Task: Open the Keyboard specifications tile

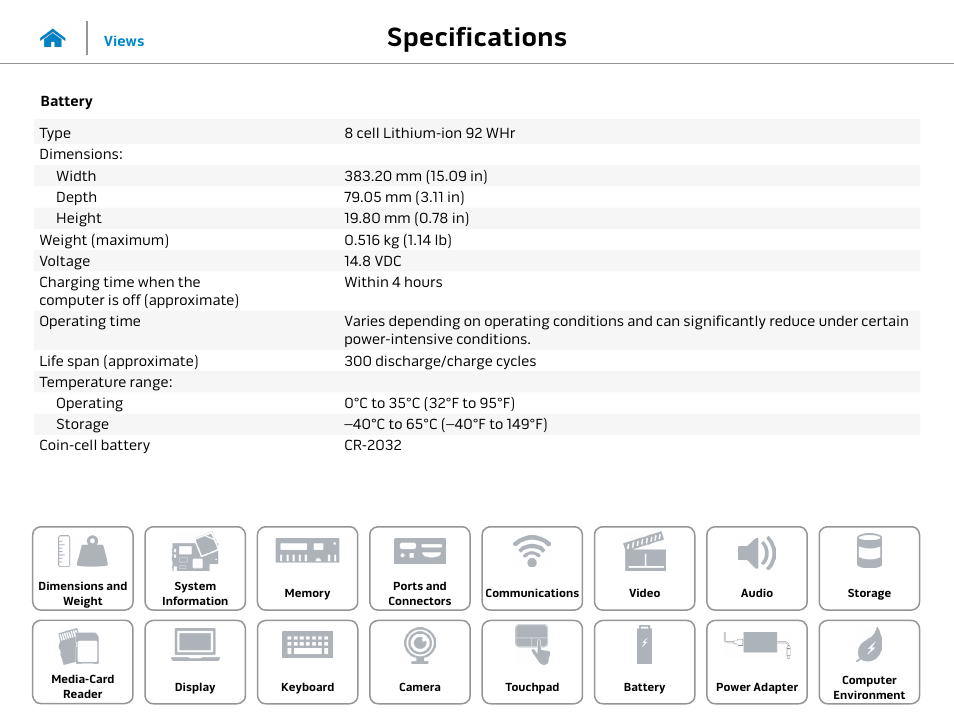Action: tap(307, 662)
